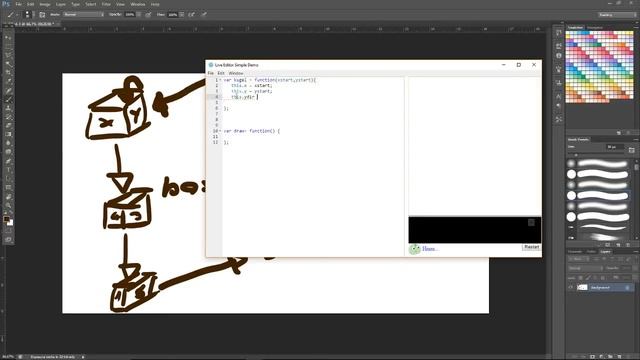Select the History Brush tool
This screenshot has width=640, height=360.
pos(8,117)
